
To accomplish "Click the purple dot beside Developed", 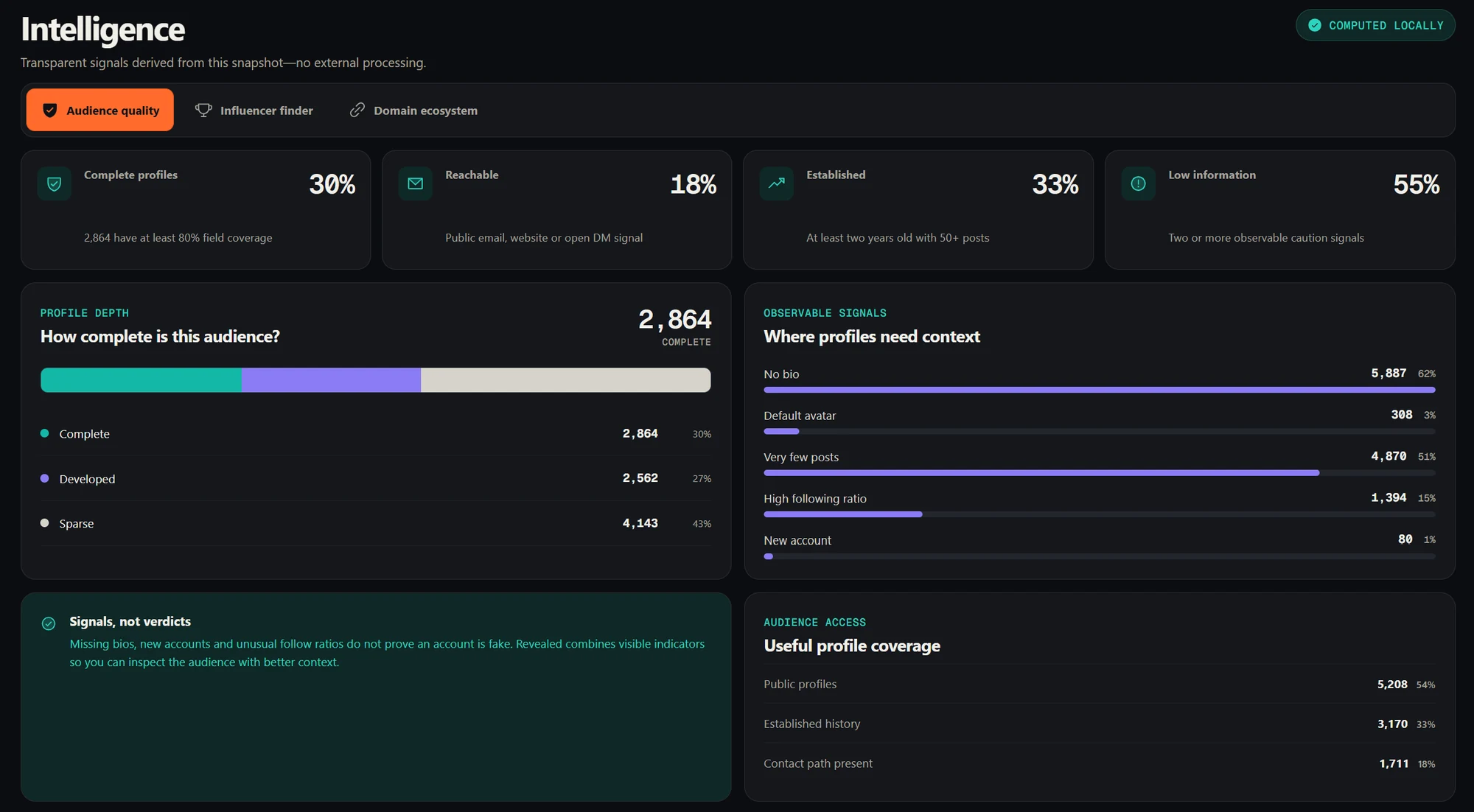I will pos(45,479).
